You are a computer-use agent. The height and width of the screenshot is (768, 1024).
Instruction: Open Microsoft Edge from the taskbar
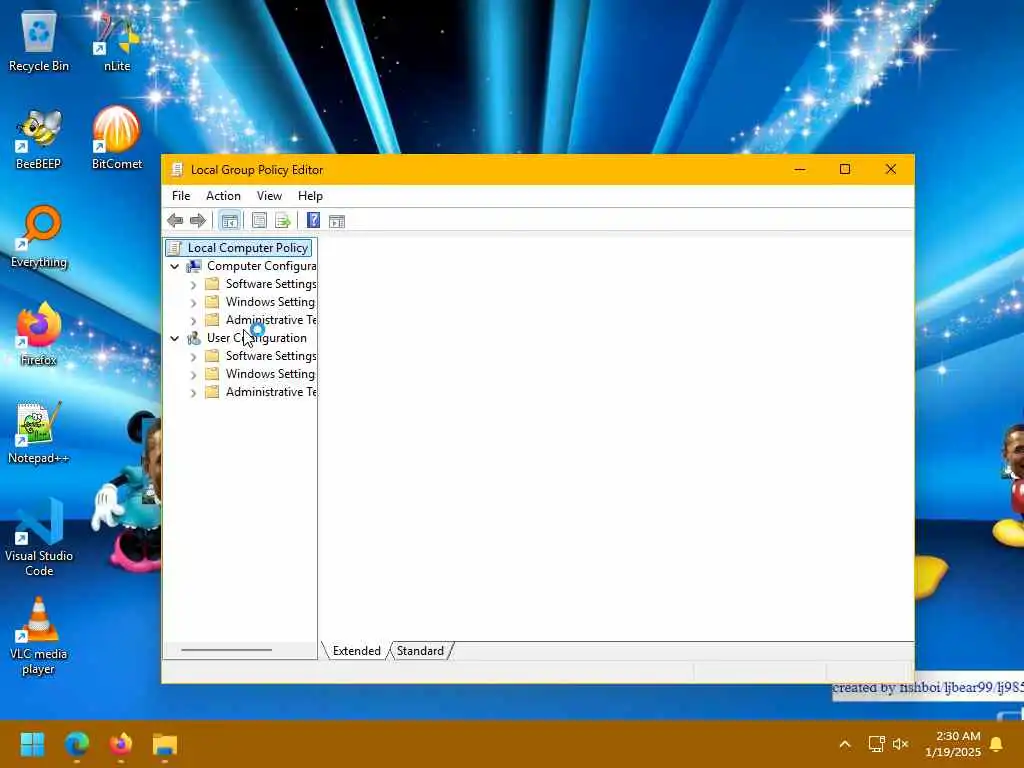[77, 744]
